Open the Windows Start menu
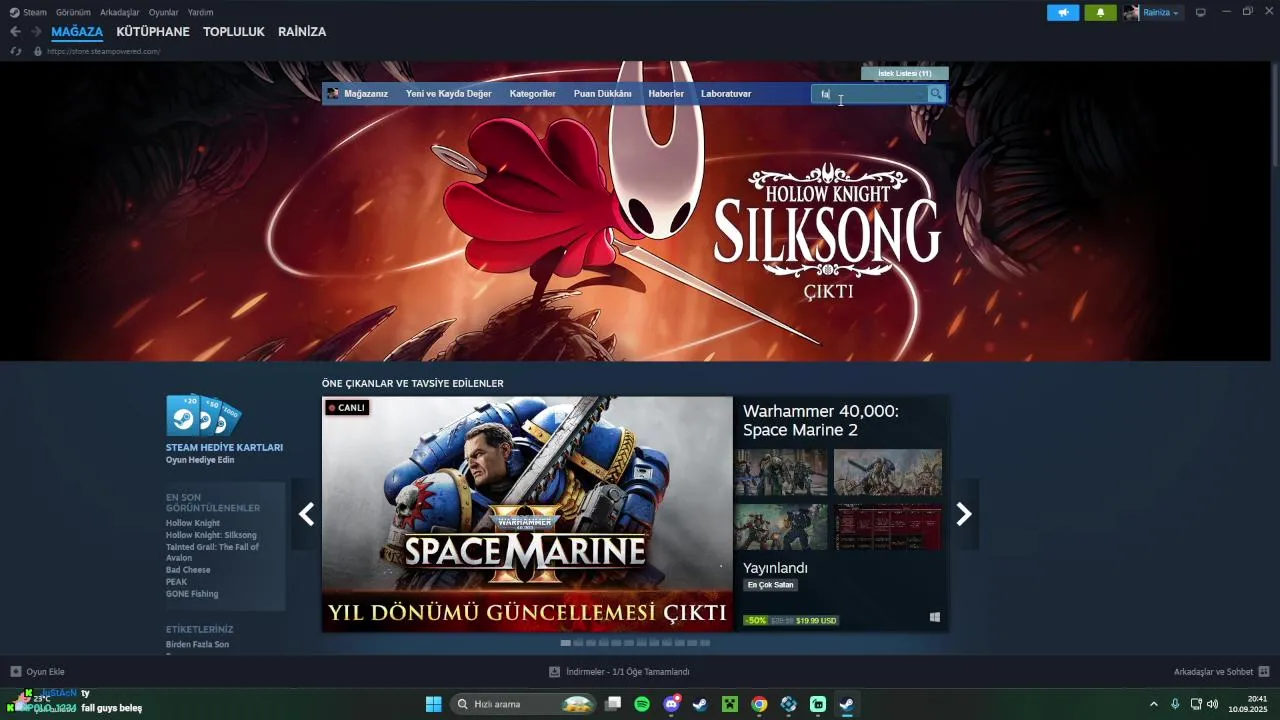Image resolution: width=1280 pixels, height=720 pixels. point(434,704)
